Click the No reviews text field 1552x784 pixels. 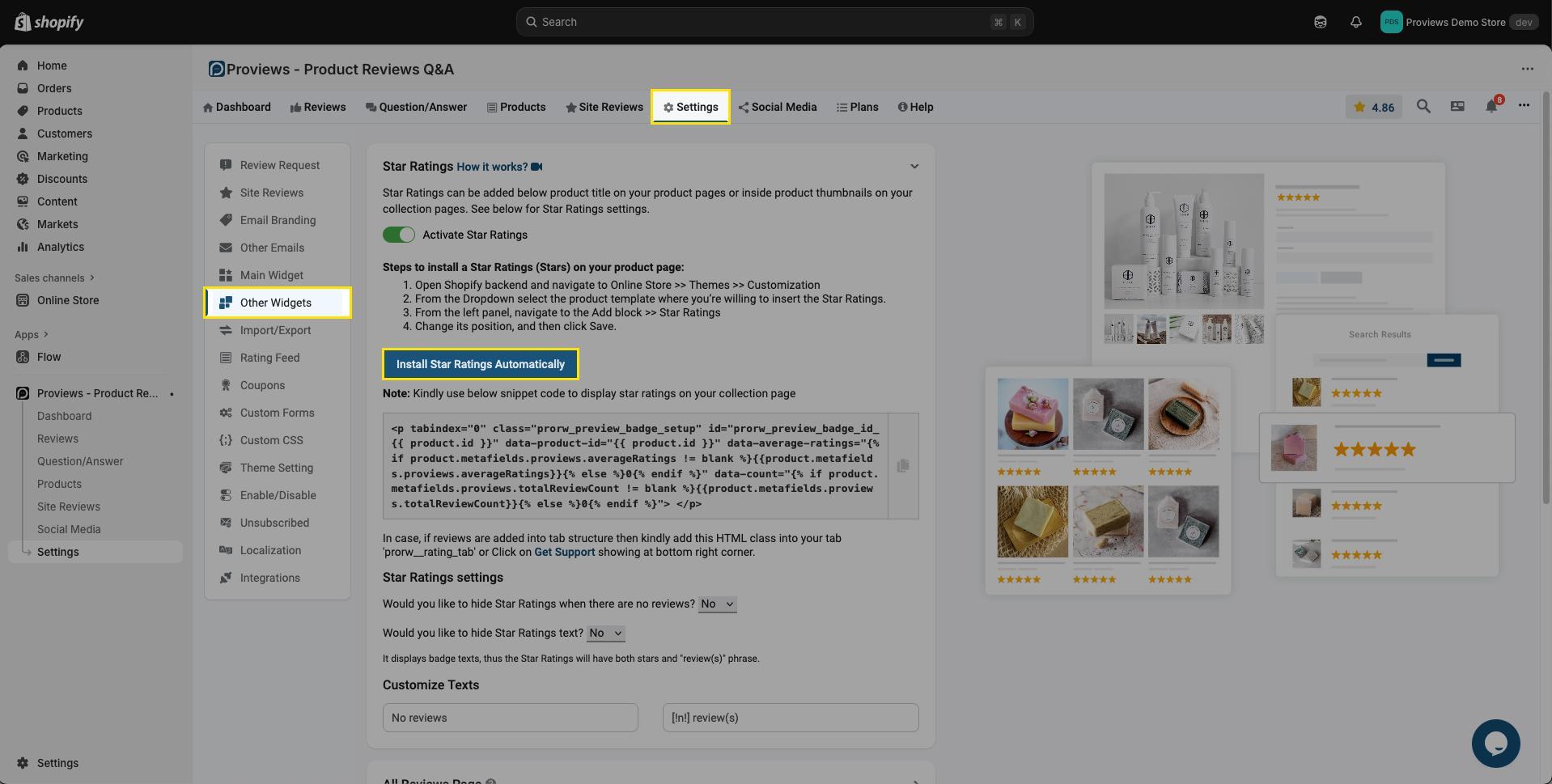pos(510,718)
